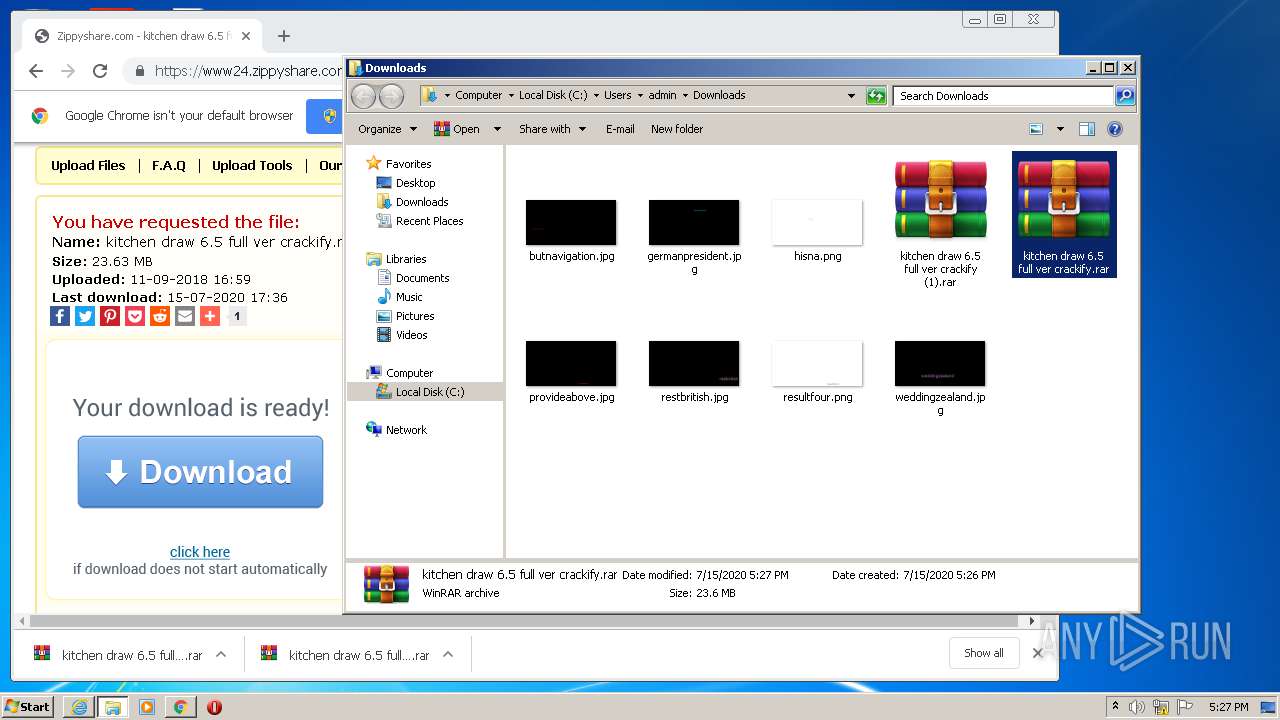Screen dimensions: 1280x720
Task: Select Network in navigation pane
Action: pyautogui.click(x=396, y=430)
